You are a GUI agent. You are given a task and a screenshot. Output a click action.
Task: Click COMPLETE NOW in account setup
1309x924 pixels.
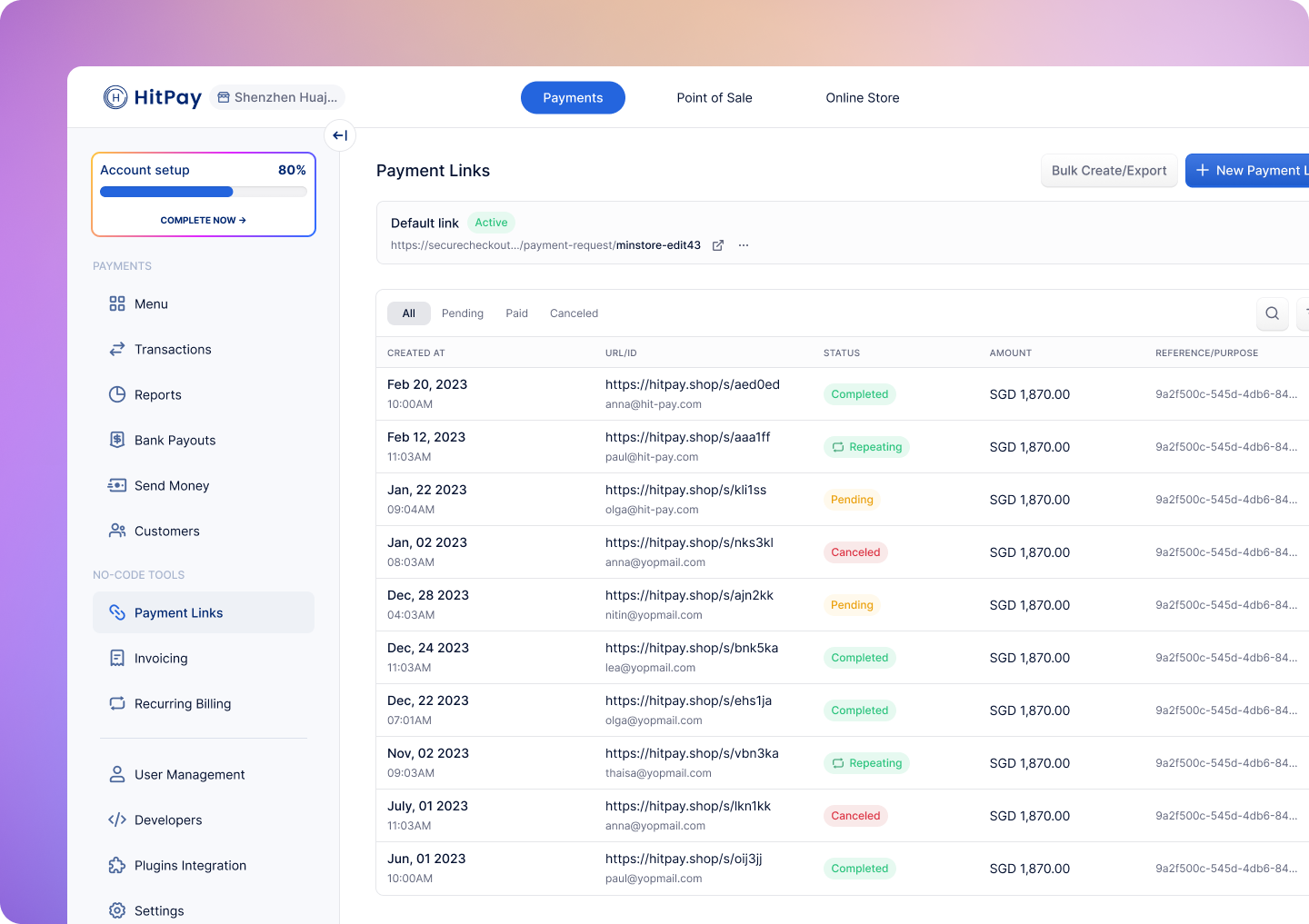point(204,220)
